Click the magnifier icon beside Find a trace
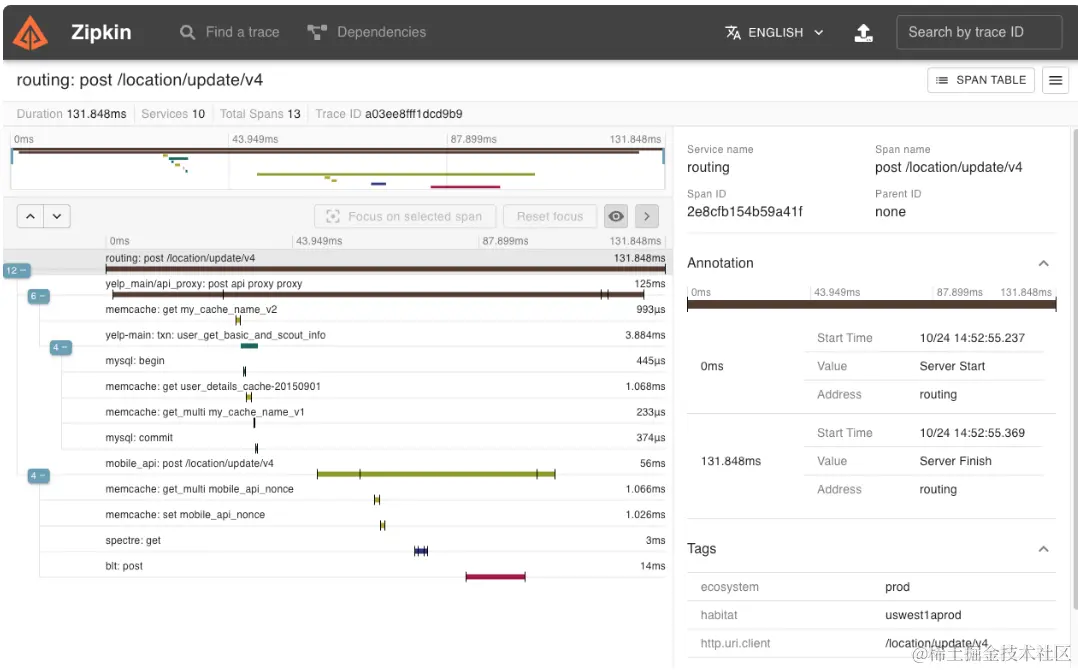Image resolution: width=1078 pixels, height=670 pixels. (x=187, y=32)
